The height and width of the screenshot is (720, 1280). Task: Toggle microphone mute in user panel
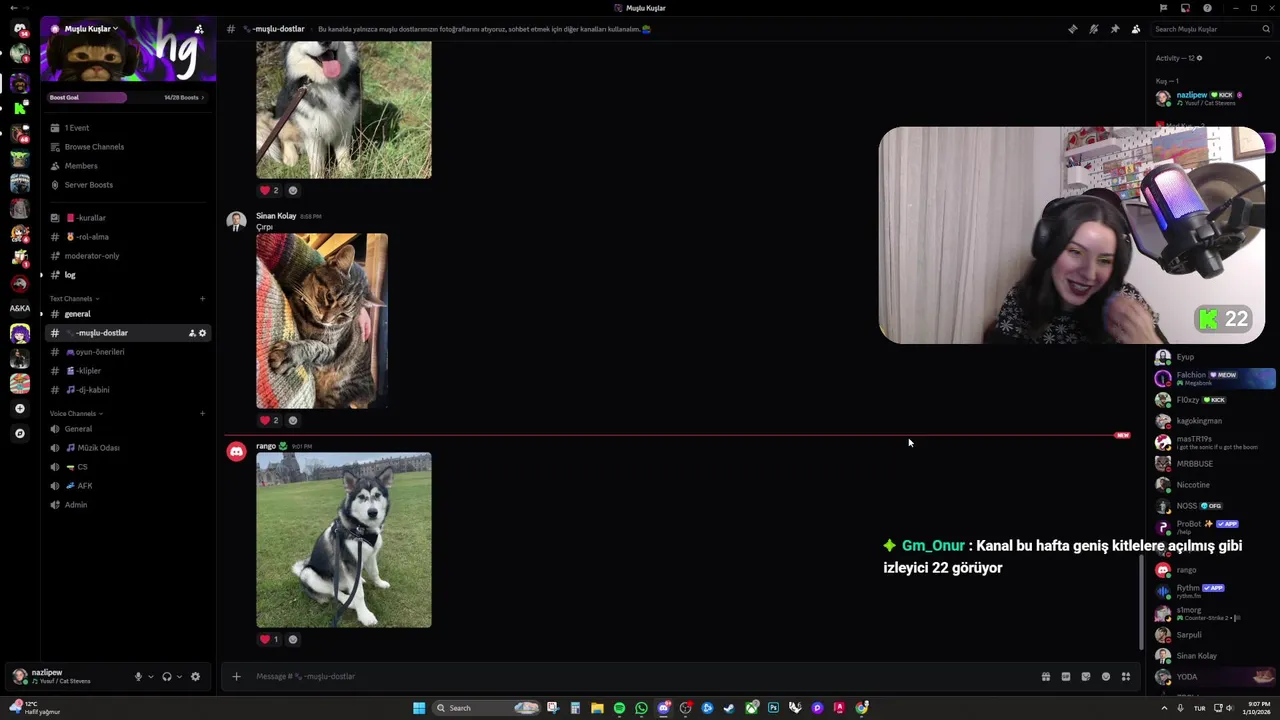(x=138, y=676)
